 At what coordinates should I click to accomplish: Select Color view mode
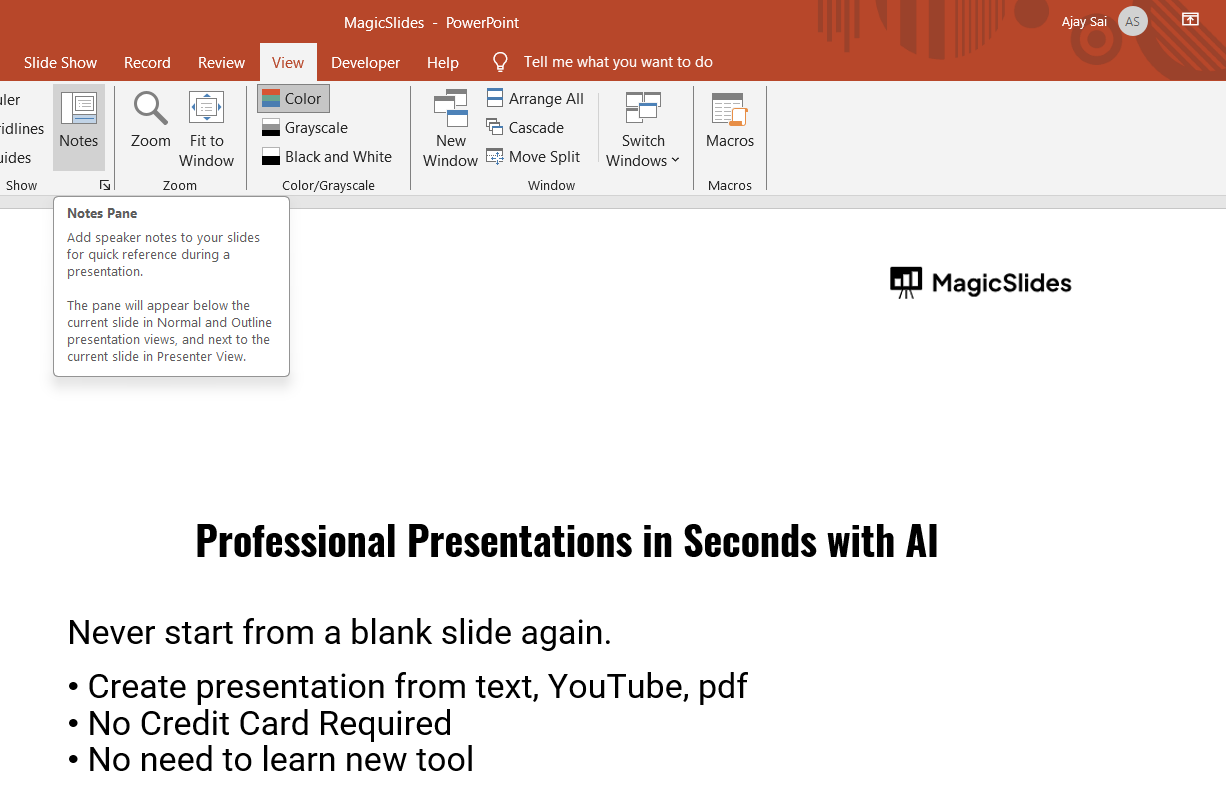click(x=293, y=99)
